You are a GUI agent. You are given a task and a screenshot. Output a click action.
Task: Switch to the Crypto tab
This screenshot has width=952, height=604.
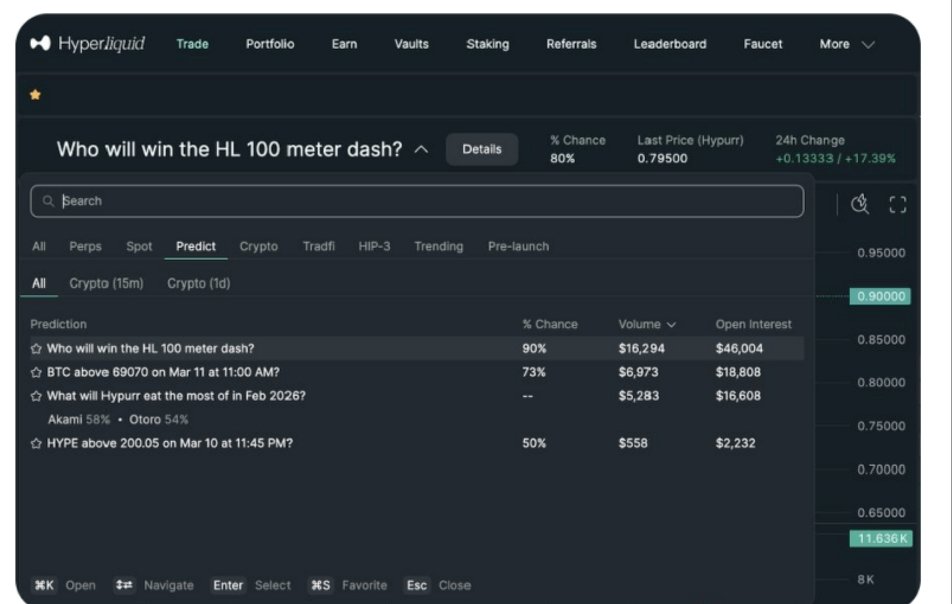(x=259, y=246)
